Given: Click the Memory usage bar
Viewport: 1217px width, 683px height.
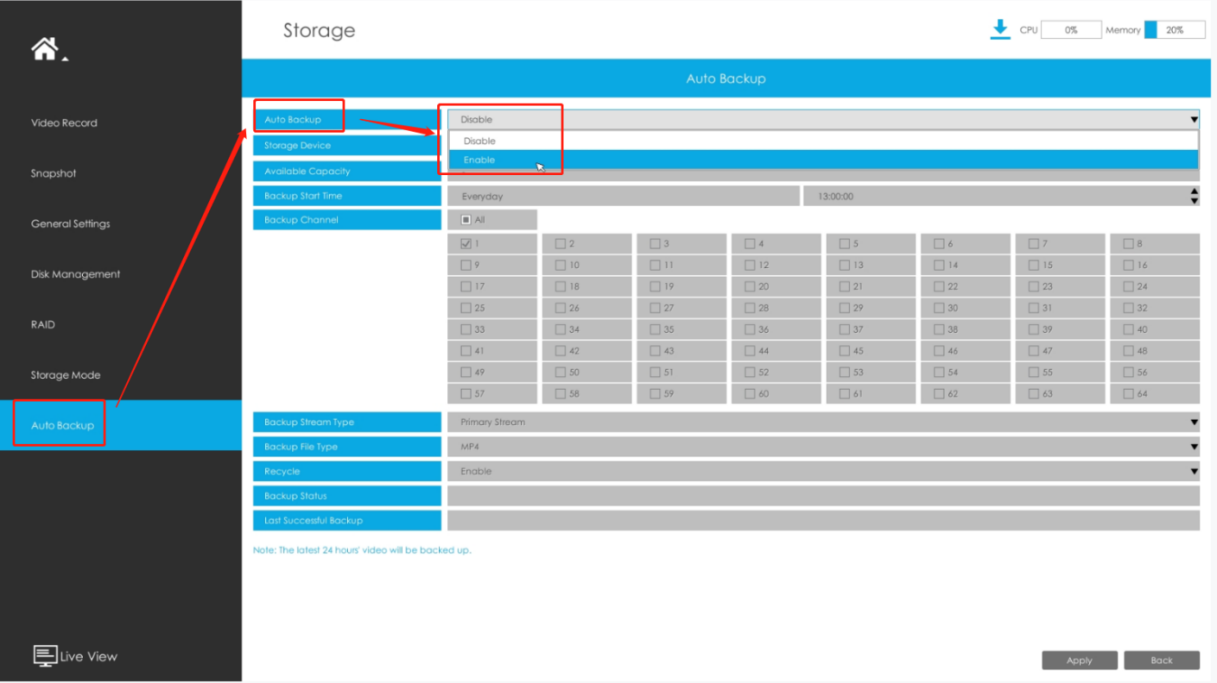Looking at the screenshot, I should (x=1175, y=30).
